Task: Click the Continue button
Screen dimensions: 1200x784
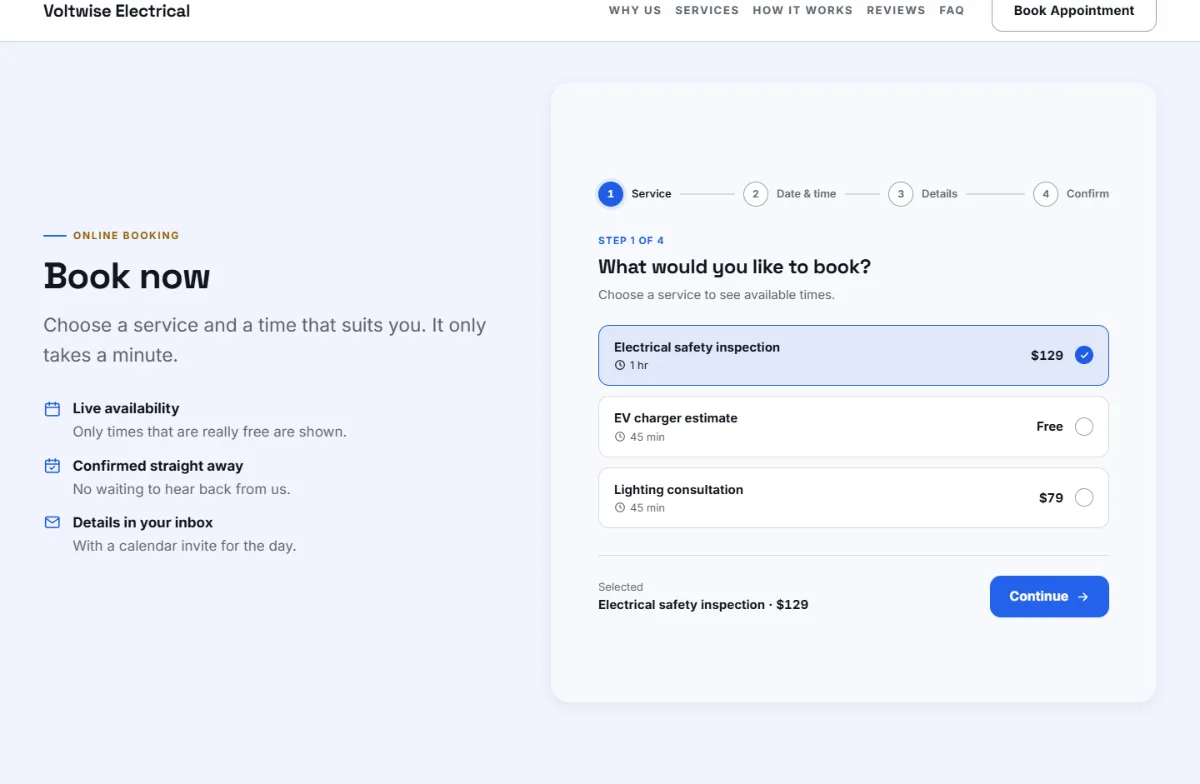Action: pos(1049,597)
